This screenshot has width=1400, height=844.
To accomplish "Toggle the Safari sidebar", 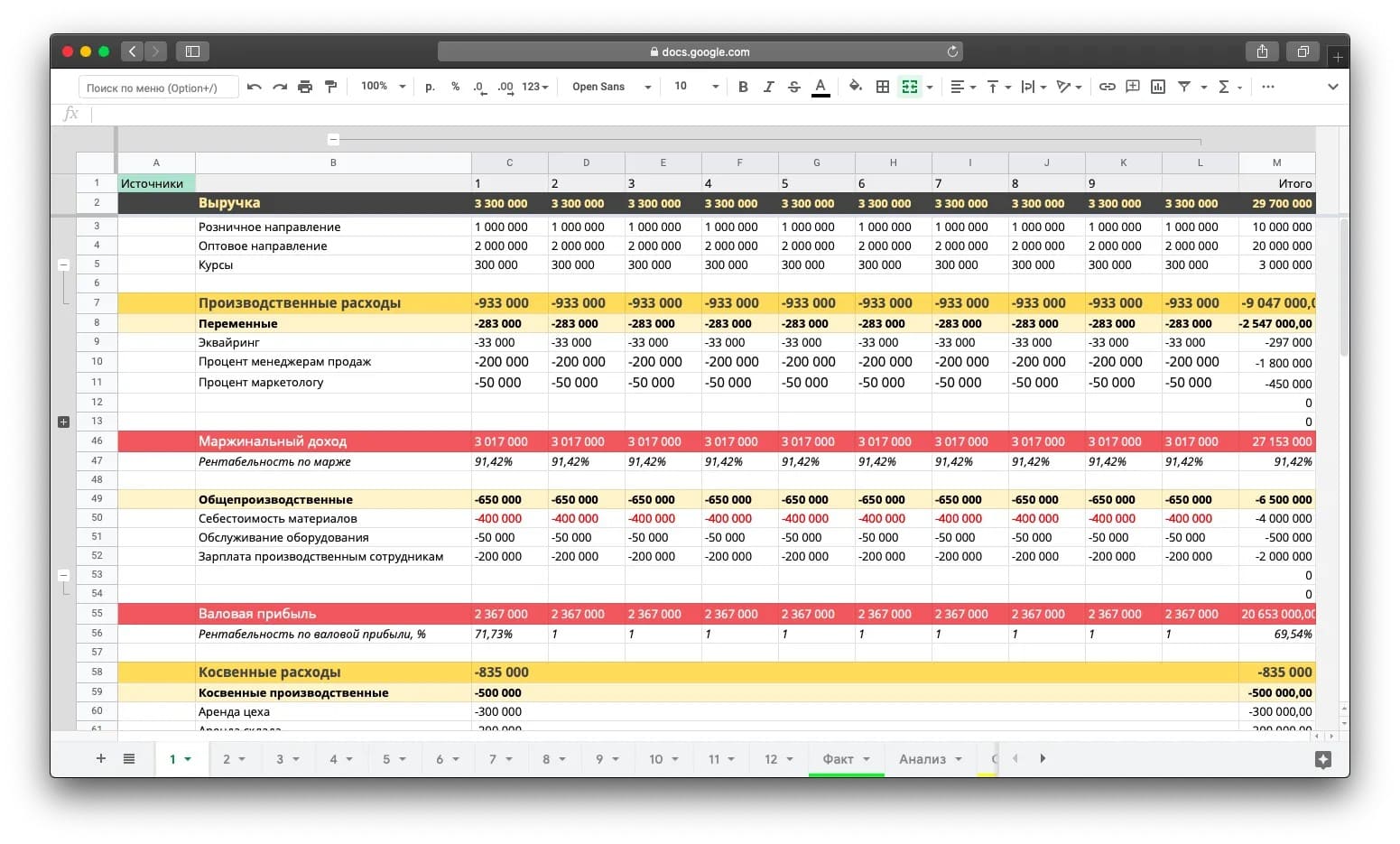I will coord(192,51).
